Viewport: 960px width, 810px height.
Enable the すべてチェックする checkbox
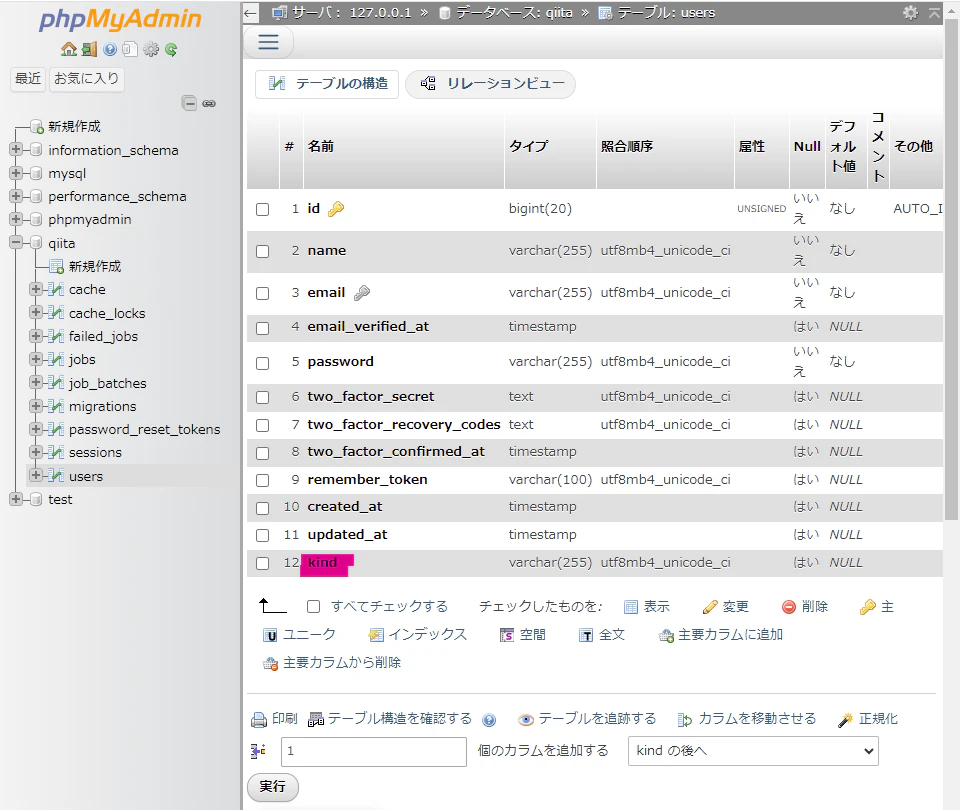pyautogui.click(x=313, y=607)
